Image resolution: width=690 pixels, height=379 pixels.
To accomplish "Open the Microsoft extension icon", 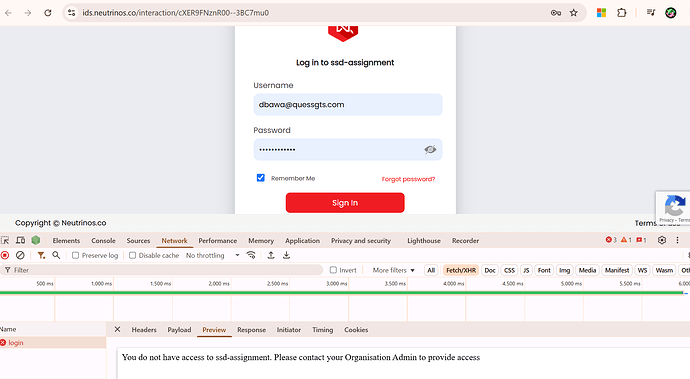I will tap(601, 13).
